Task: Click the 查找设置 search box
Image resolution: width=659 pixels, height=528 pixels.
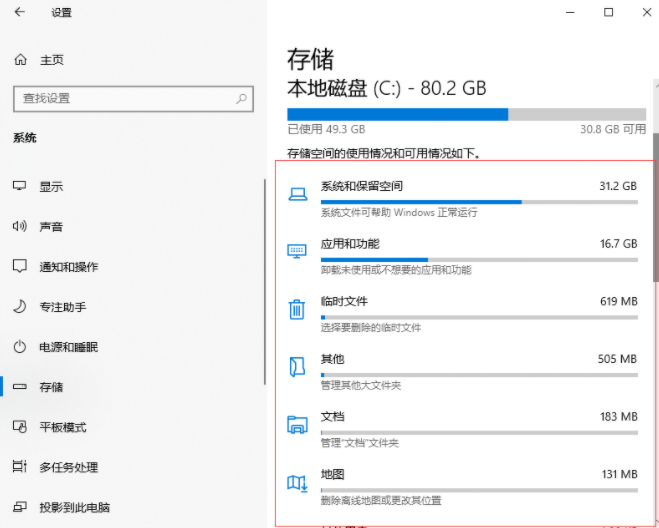Action: click(x=125, y=98)
